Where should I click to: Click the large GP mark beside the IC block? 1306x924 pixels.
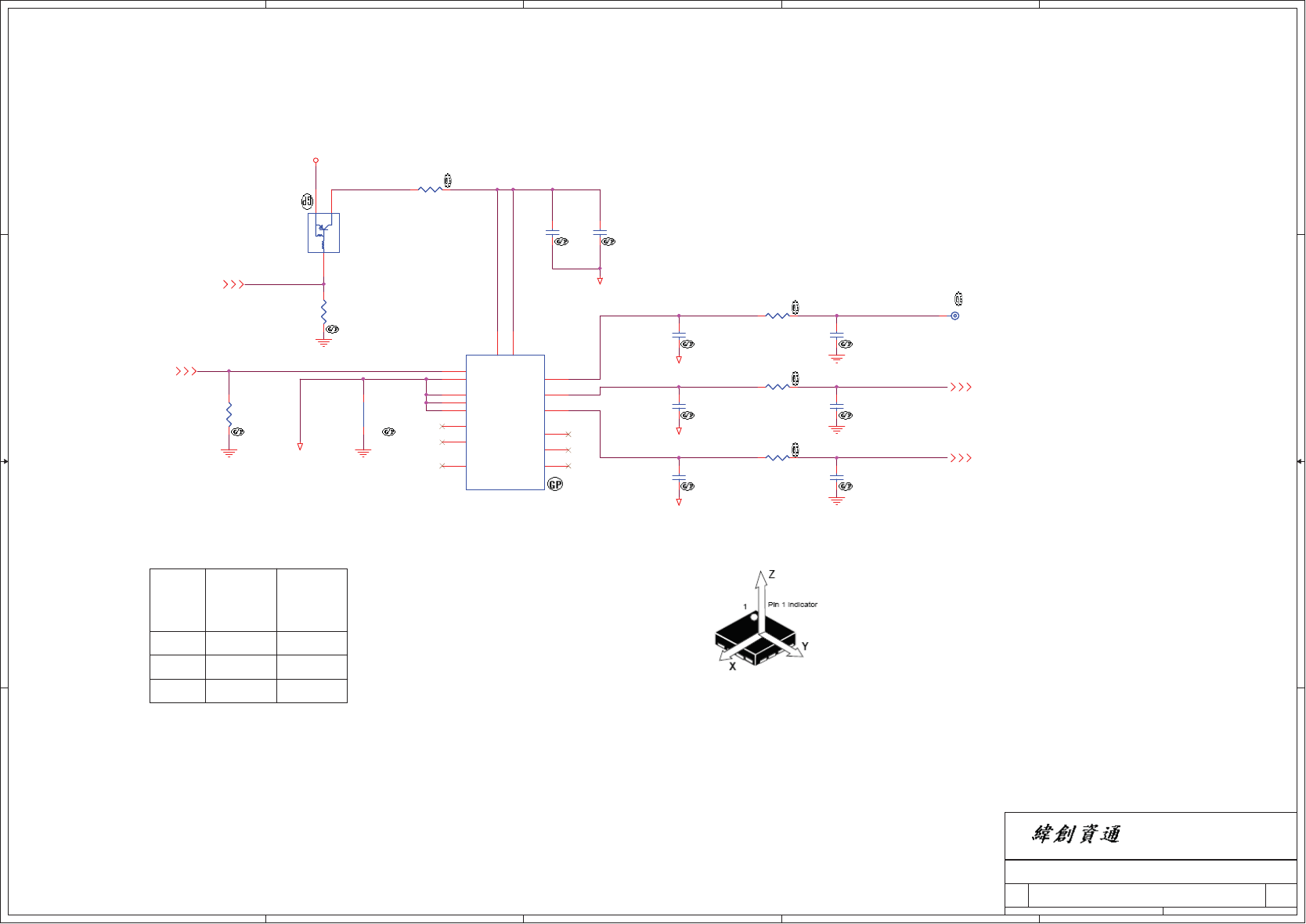tap(555, 485)
